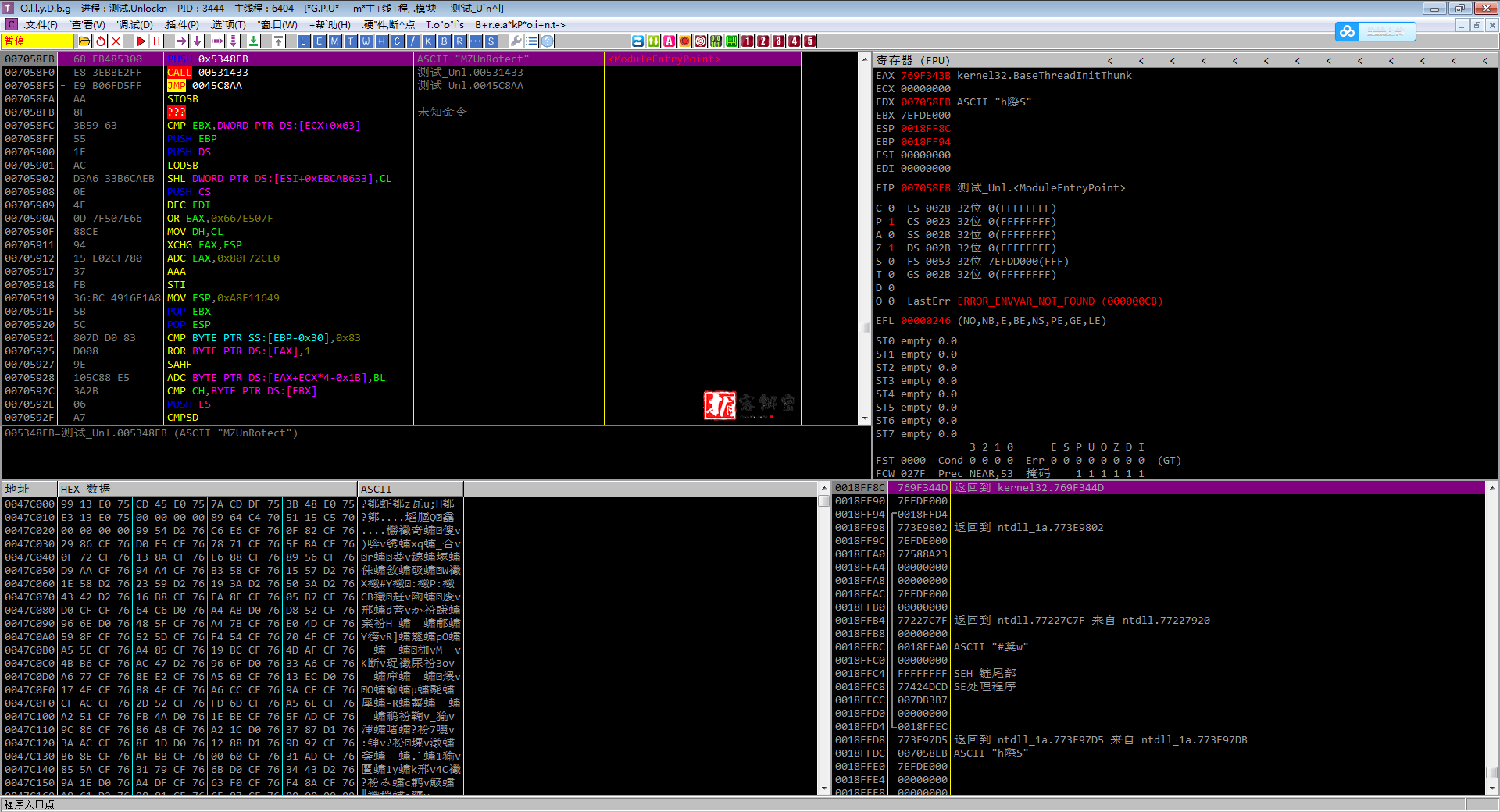Run the program with the red play icon
This screenshot has height=812, width=1500.
141,41
